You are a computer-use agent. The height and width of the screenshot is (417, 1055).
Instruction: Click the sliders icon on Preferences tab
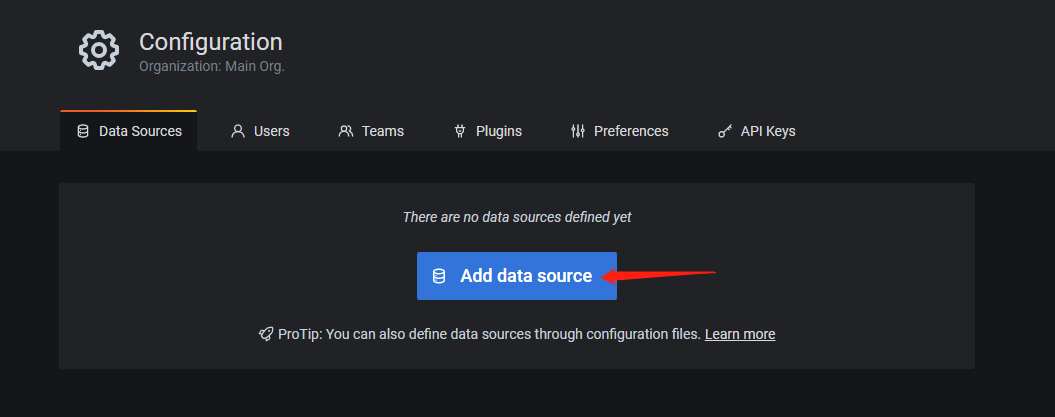click(577, 131)
